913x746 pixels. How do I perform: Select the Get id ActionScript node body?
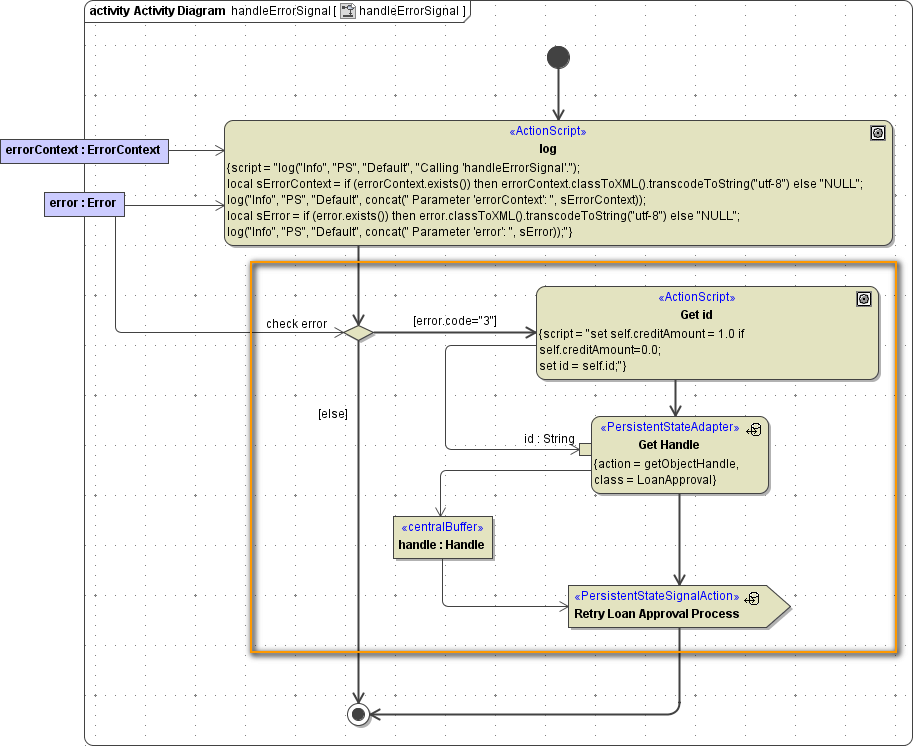click(700, 340)
